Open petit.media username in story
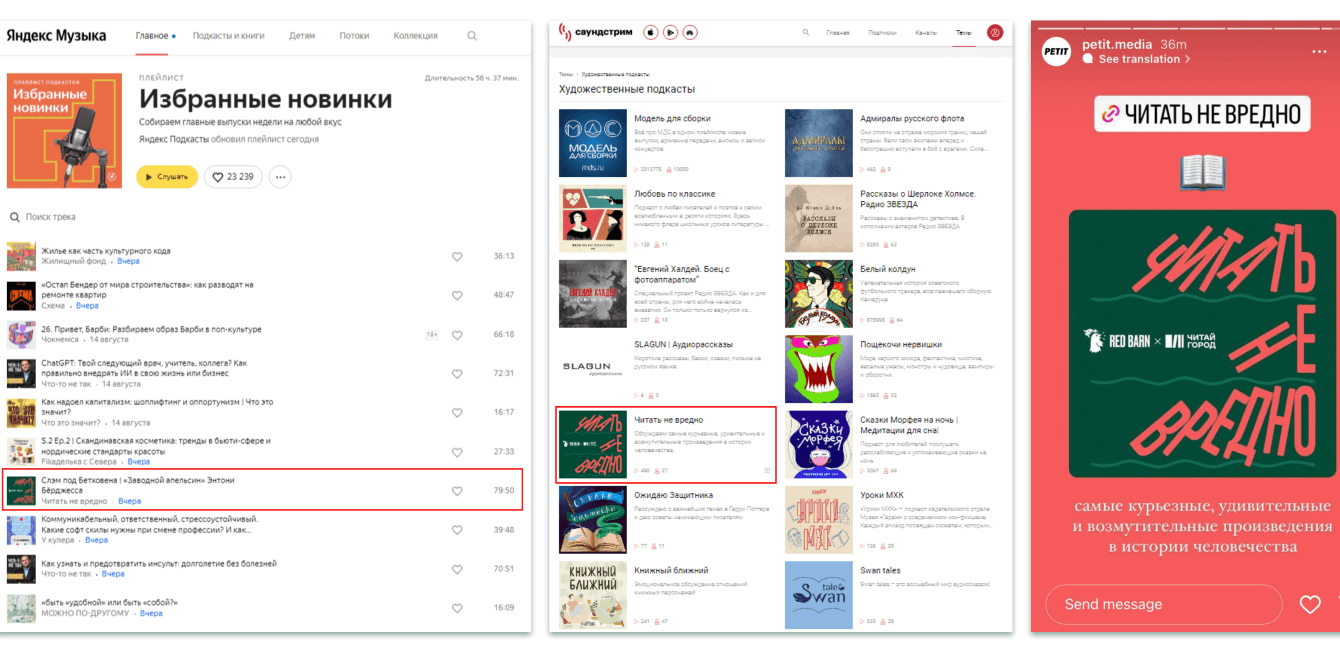Viewport: 1340px width, 669px height. click(x=1118, y=44)
